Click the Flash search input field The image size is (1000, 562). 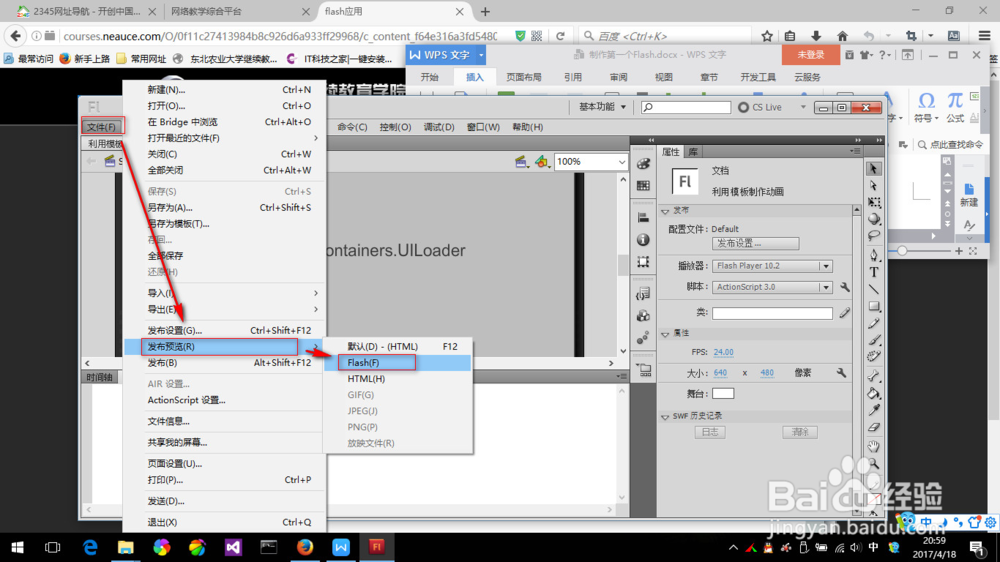click(686, 107)
